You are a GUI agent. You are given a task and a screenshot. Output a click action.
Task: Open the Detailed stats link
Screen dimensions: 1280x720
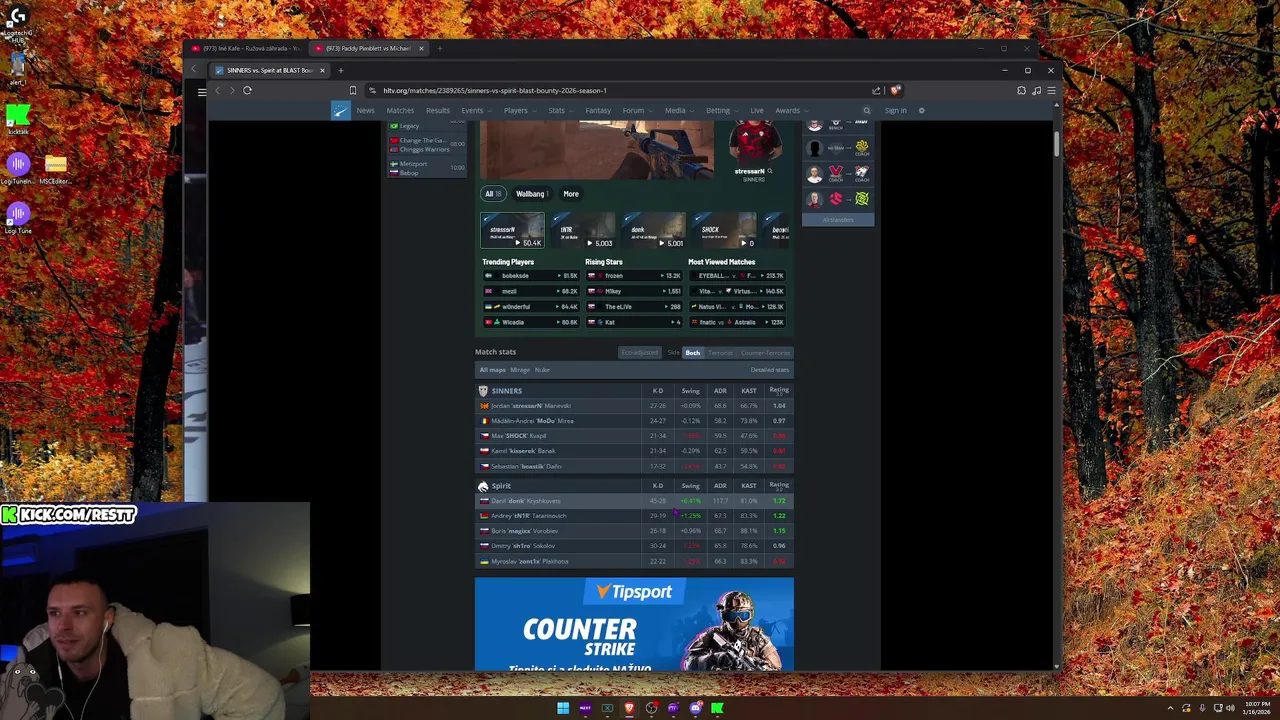(770, 370)
